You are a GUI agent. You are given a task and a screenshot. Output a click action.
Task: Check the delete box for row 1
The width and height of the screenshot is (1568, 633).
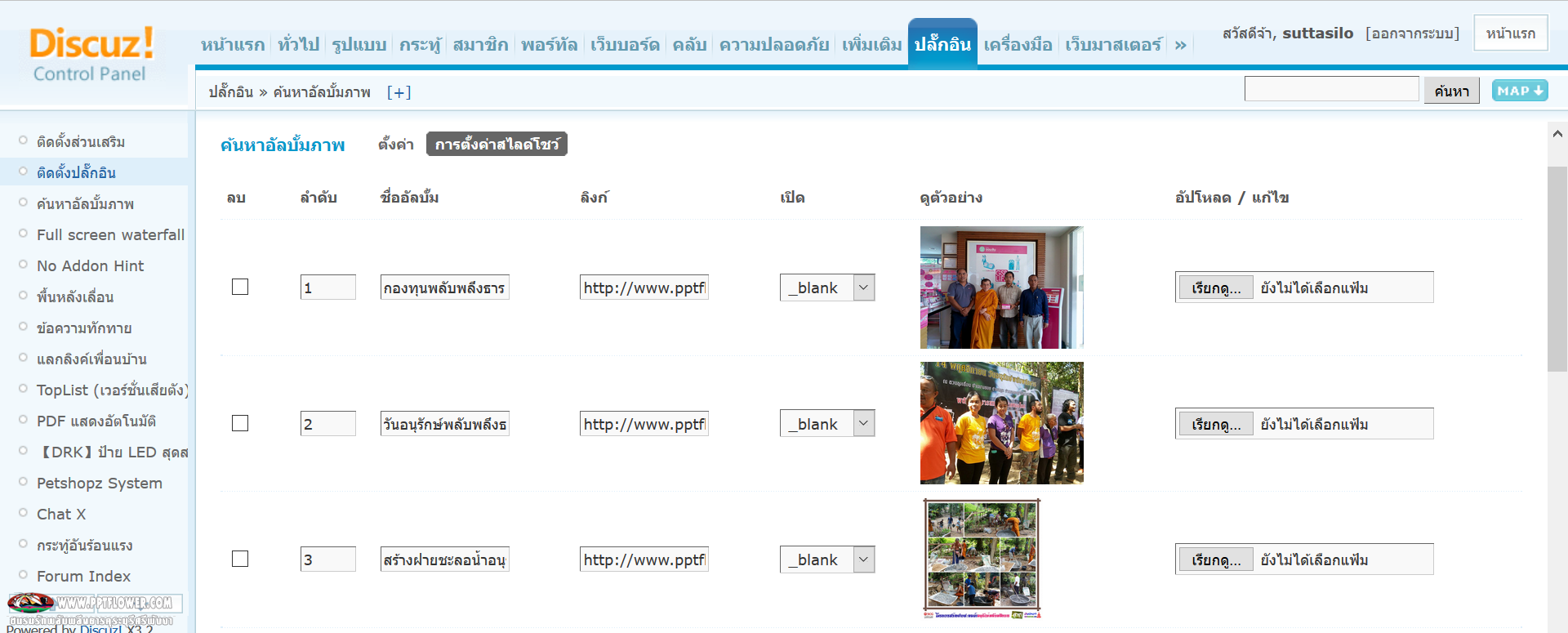(240, 287)
